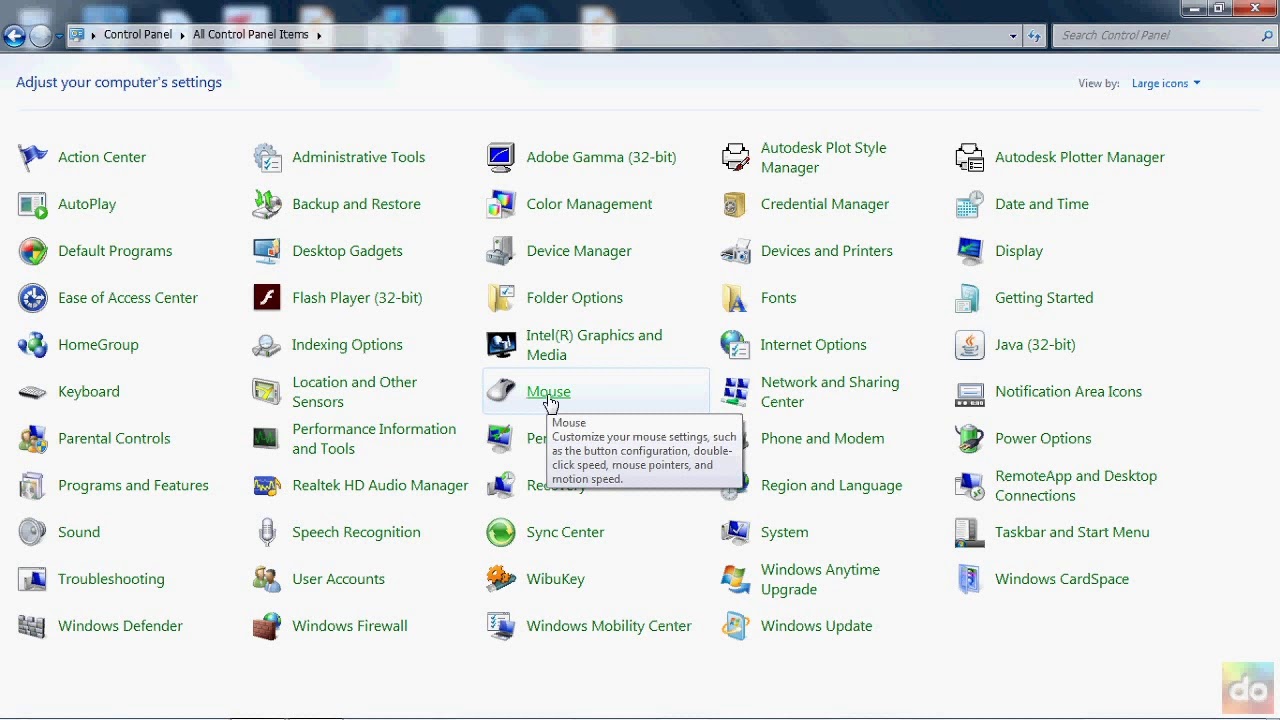Click the Java coffee cup icon
The width and height of the screenshot is (1280, 720).
coord(970,345)
